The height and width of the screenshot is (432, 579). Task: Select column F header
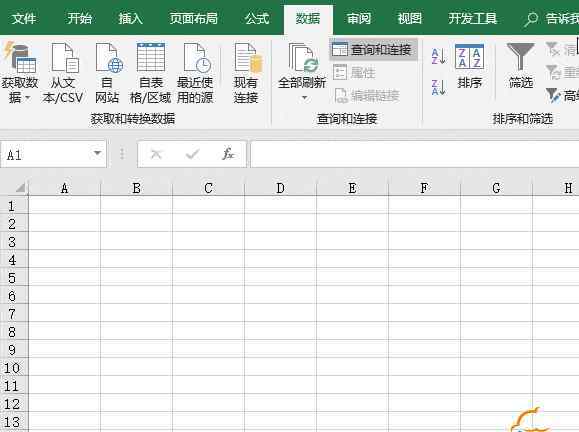pyautogui.click(x=424, y=188)
